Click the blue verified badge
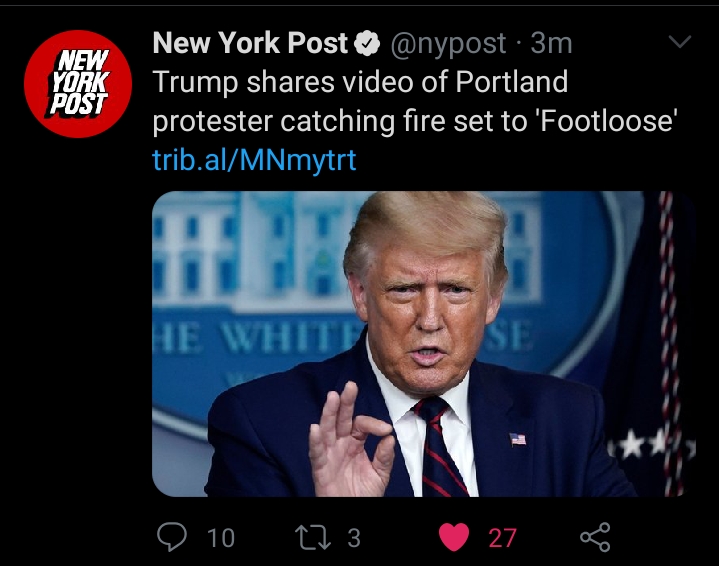The height and width of the screenshot is (566, 719). 367,44
